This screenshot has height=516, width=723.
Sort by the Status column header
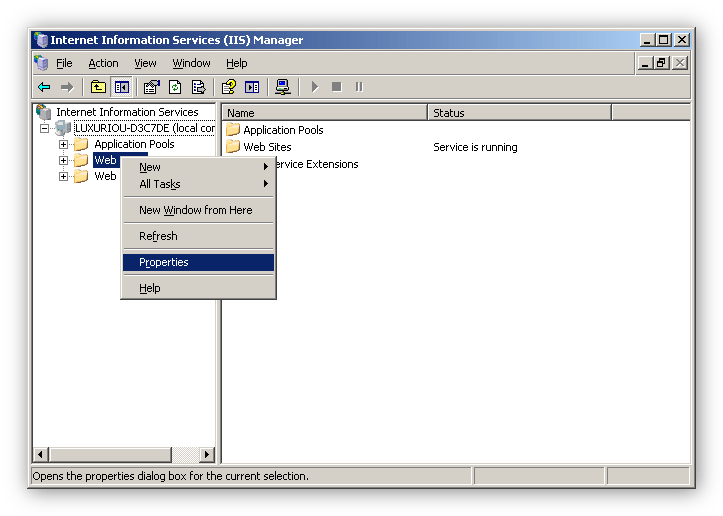point(520,113)
